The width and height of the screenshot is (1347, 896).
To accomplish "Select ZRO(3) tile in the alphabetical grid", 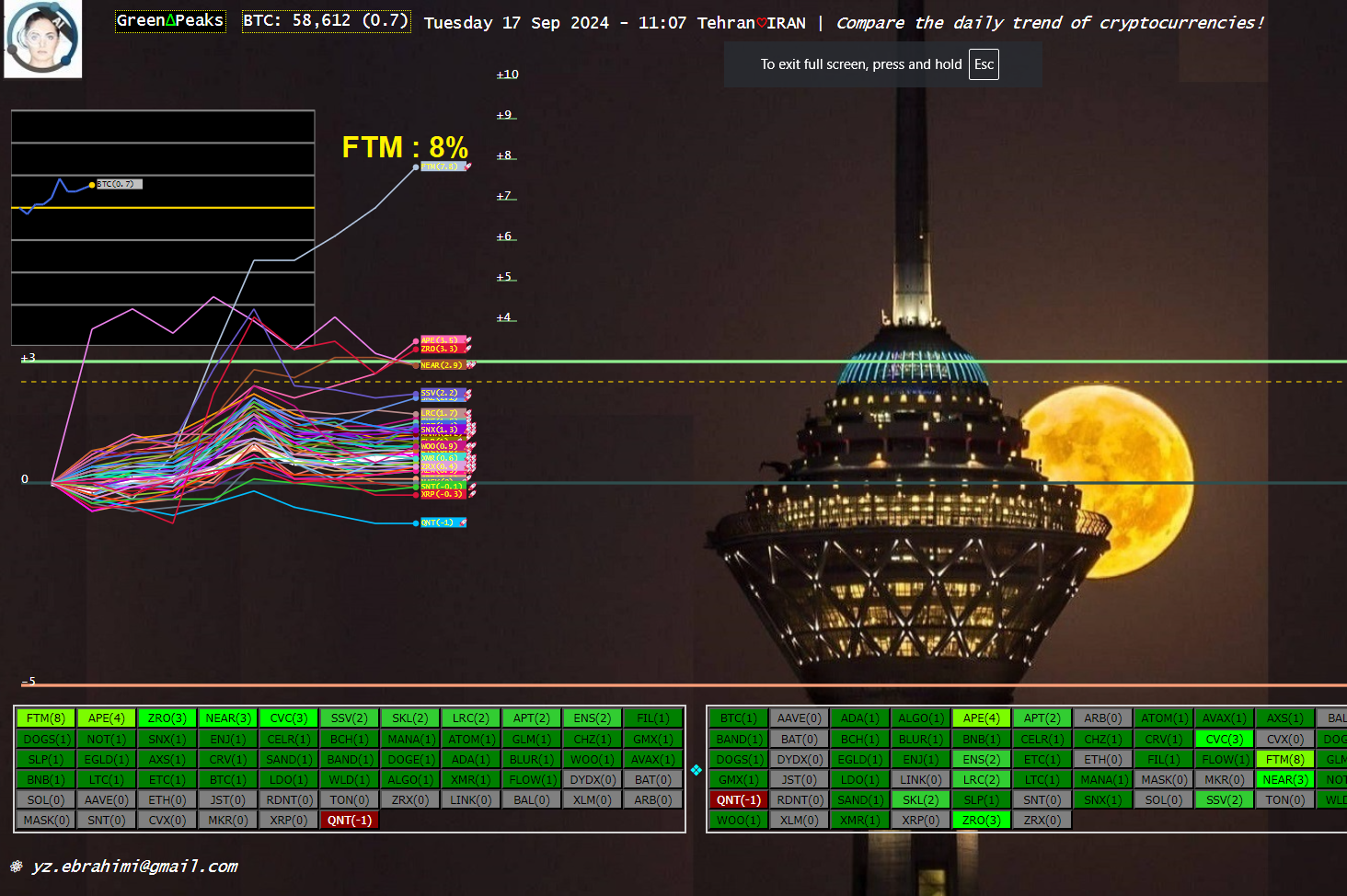I will (981, 821).
